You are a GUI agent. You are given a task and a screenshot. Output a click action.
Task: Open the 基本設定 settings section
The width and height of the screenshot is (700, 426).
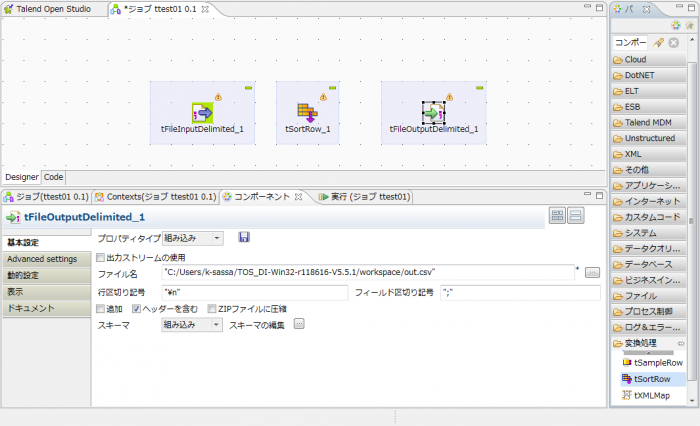[x=46, y=242]
